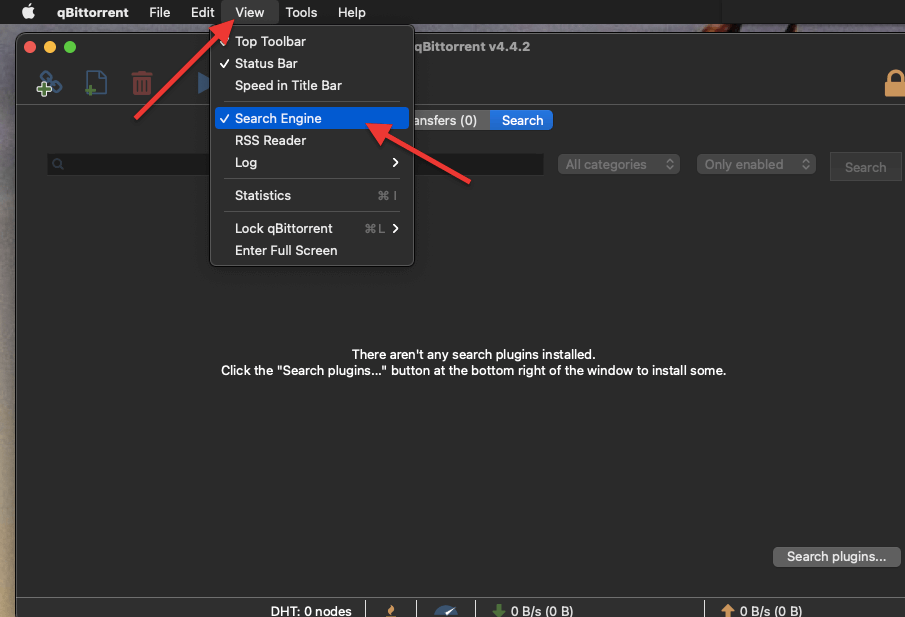
Task: Click the magnifier icon in search field
Action: point(58,164)
